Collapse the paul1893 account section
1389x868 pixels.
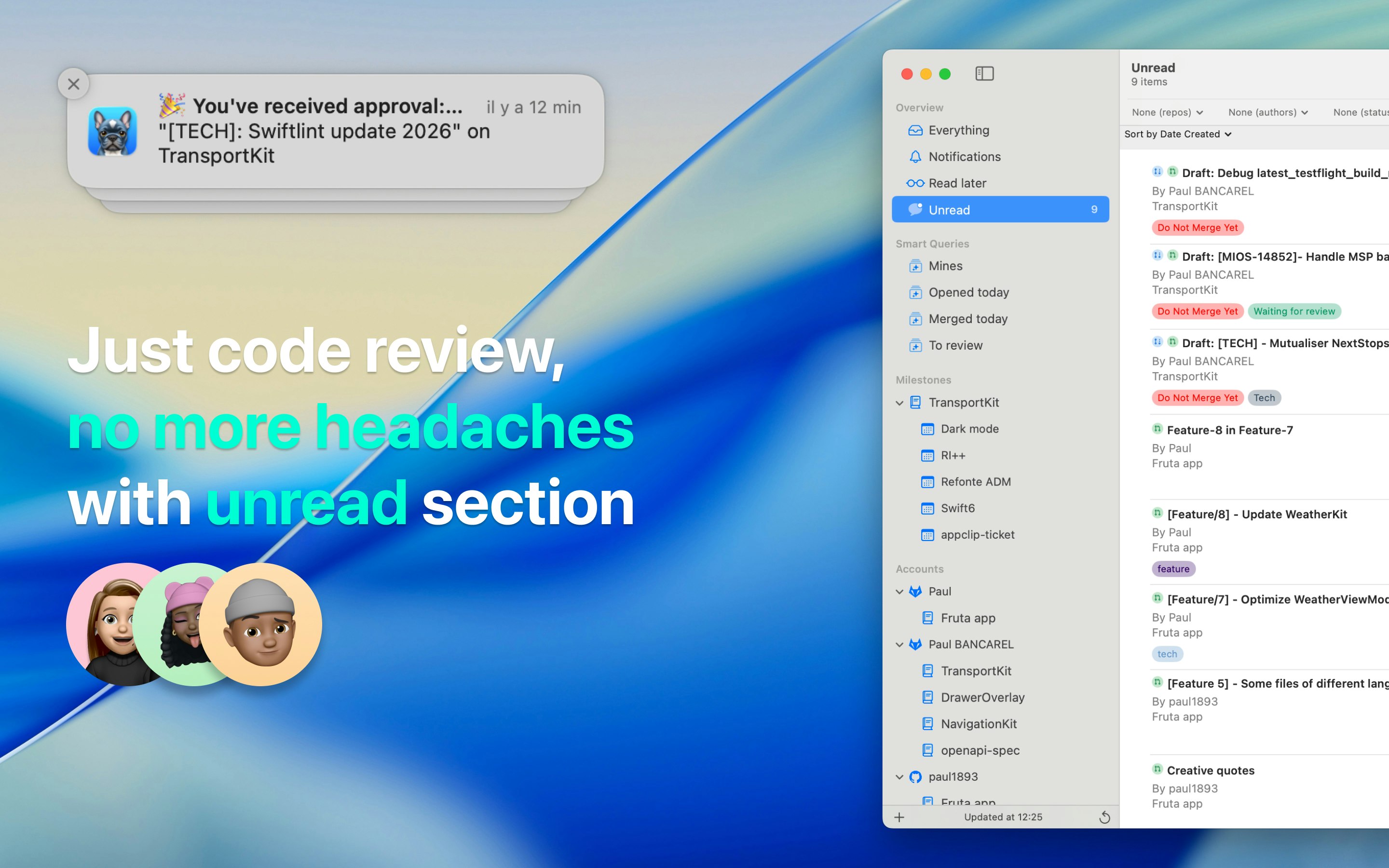(899, 776)
